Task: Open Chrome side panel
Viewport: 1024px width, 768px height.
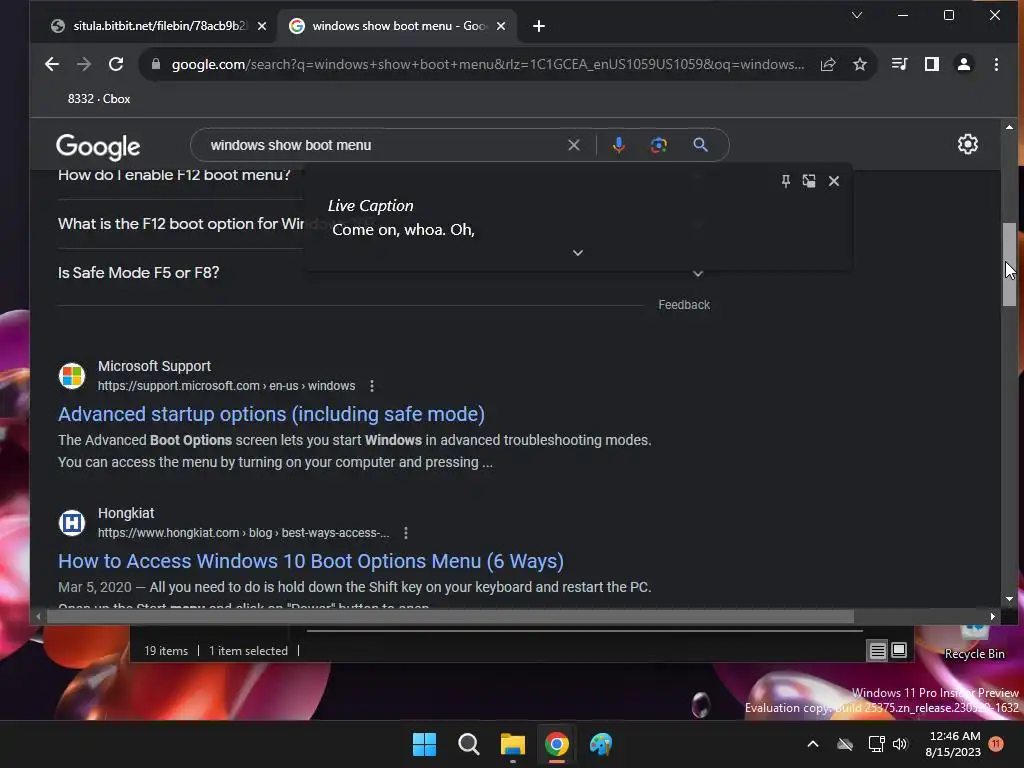Action: tap(932, 64)
